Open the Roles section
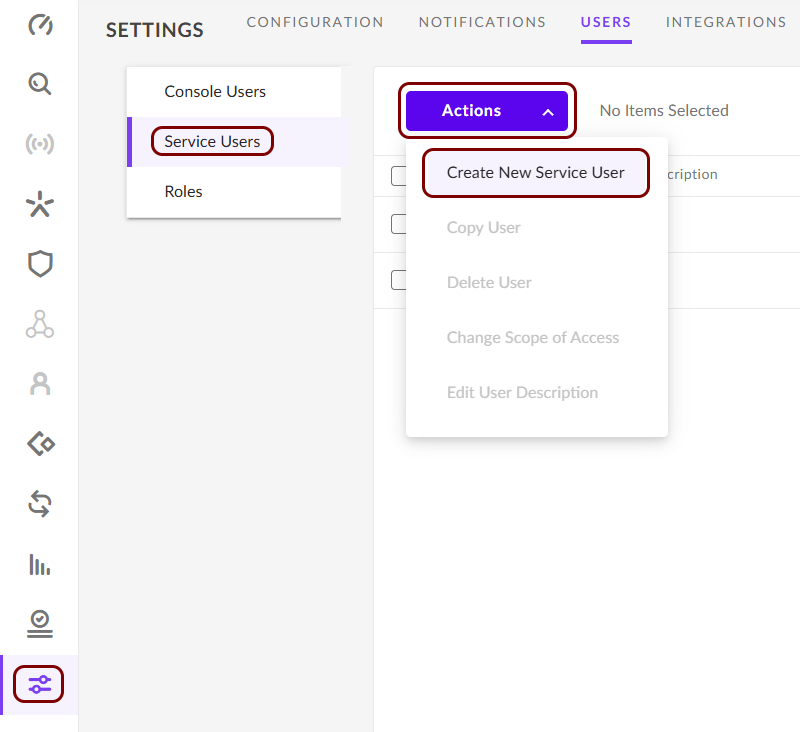 234,192
